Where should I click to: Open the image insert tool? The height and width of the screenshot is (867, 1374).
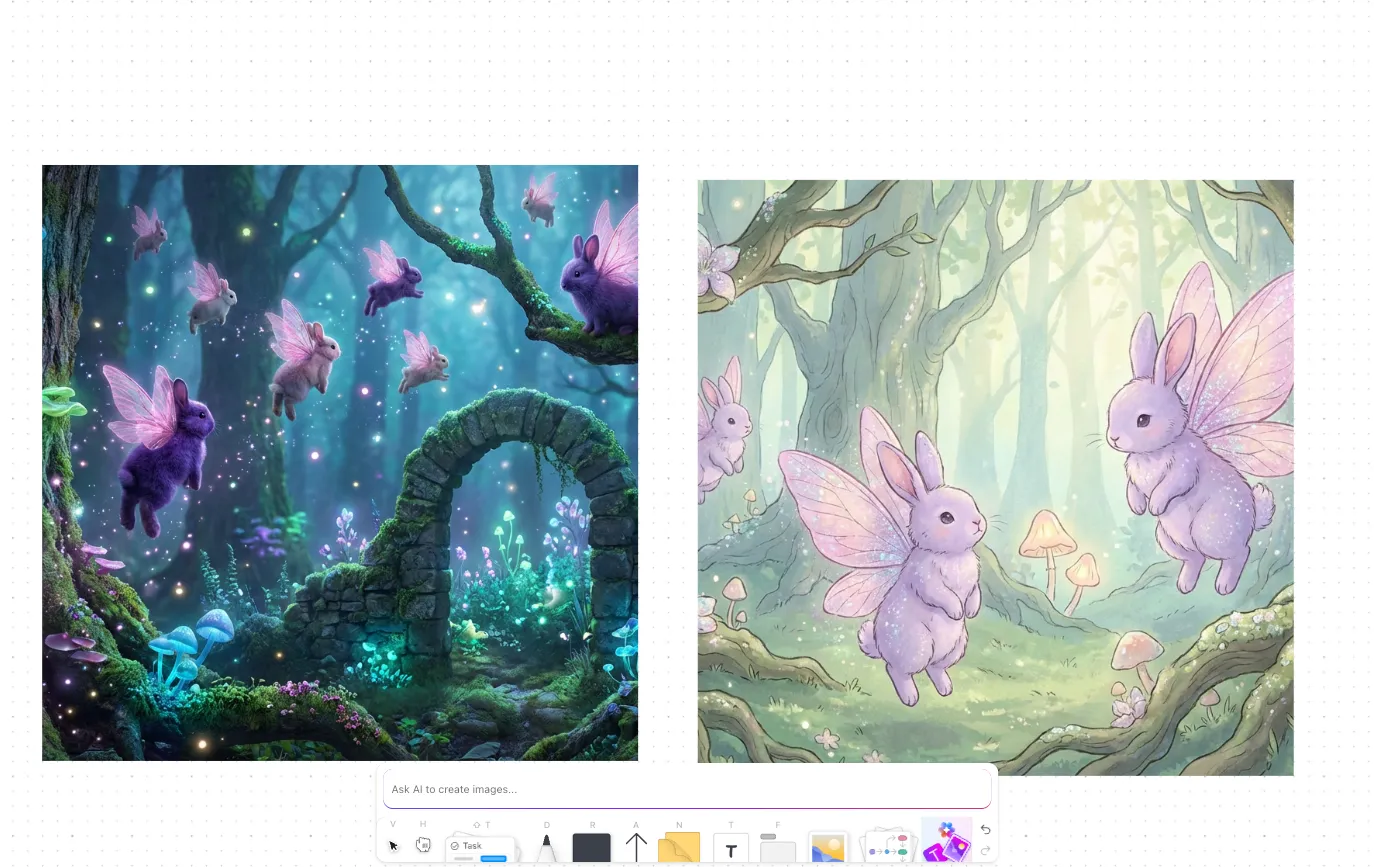coord(828,848)
